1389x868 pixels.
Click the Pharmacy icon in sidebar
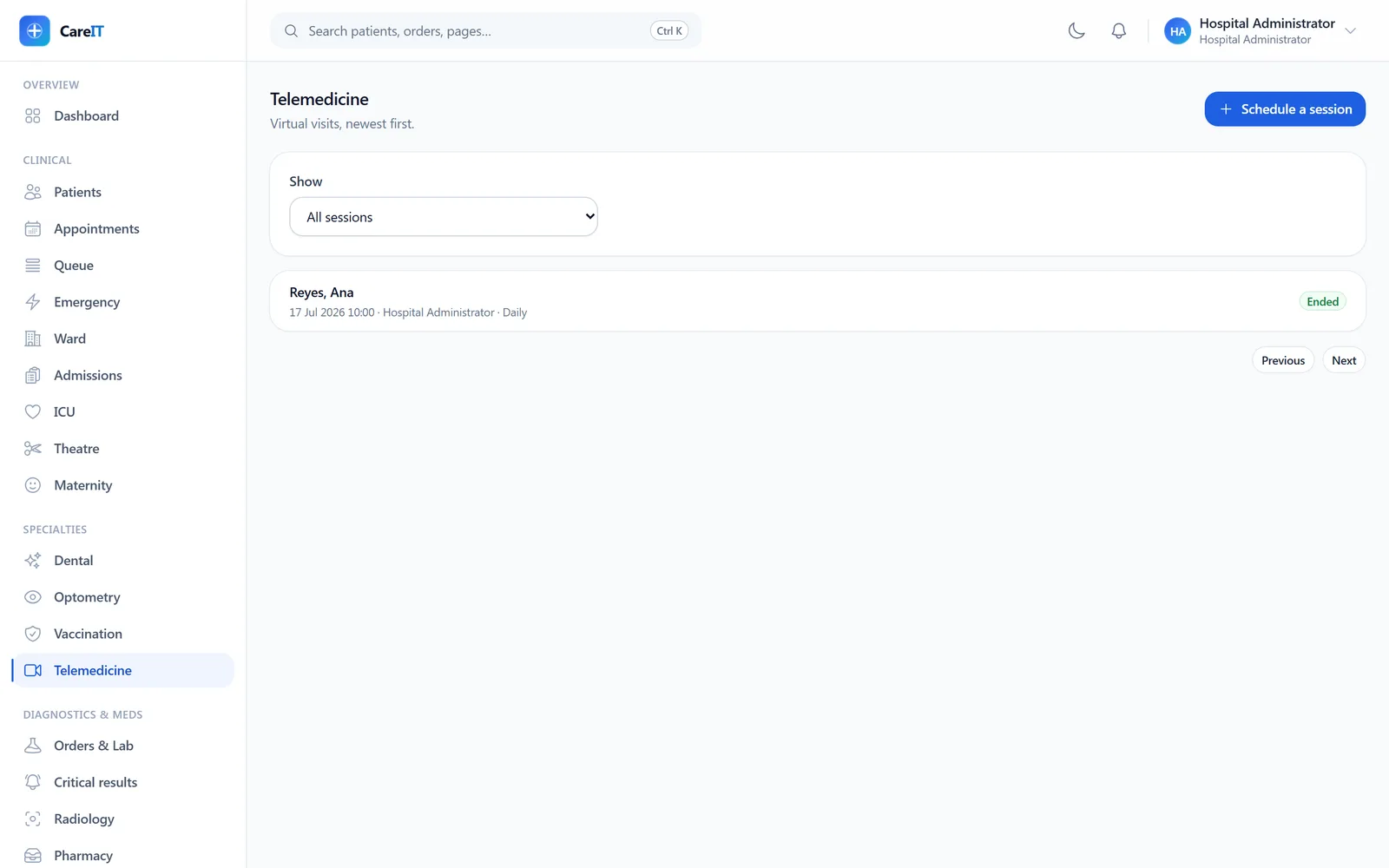[33, 856]
